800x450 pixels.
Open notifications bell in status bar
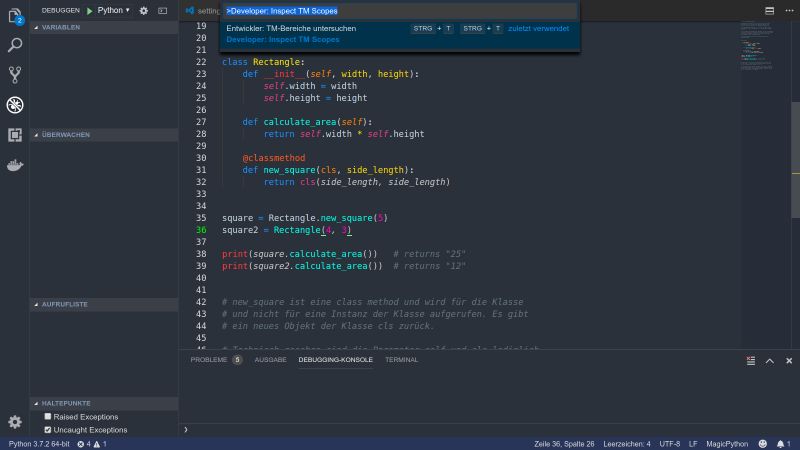pyautogui.click(x=784, y=444)
